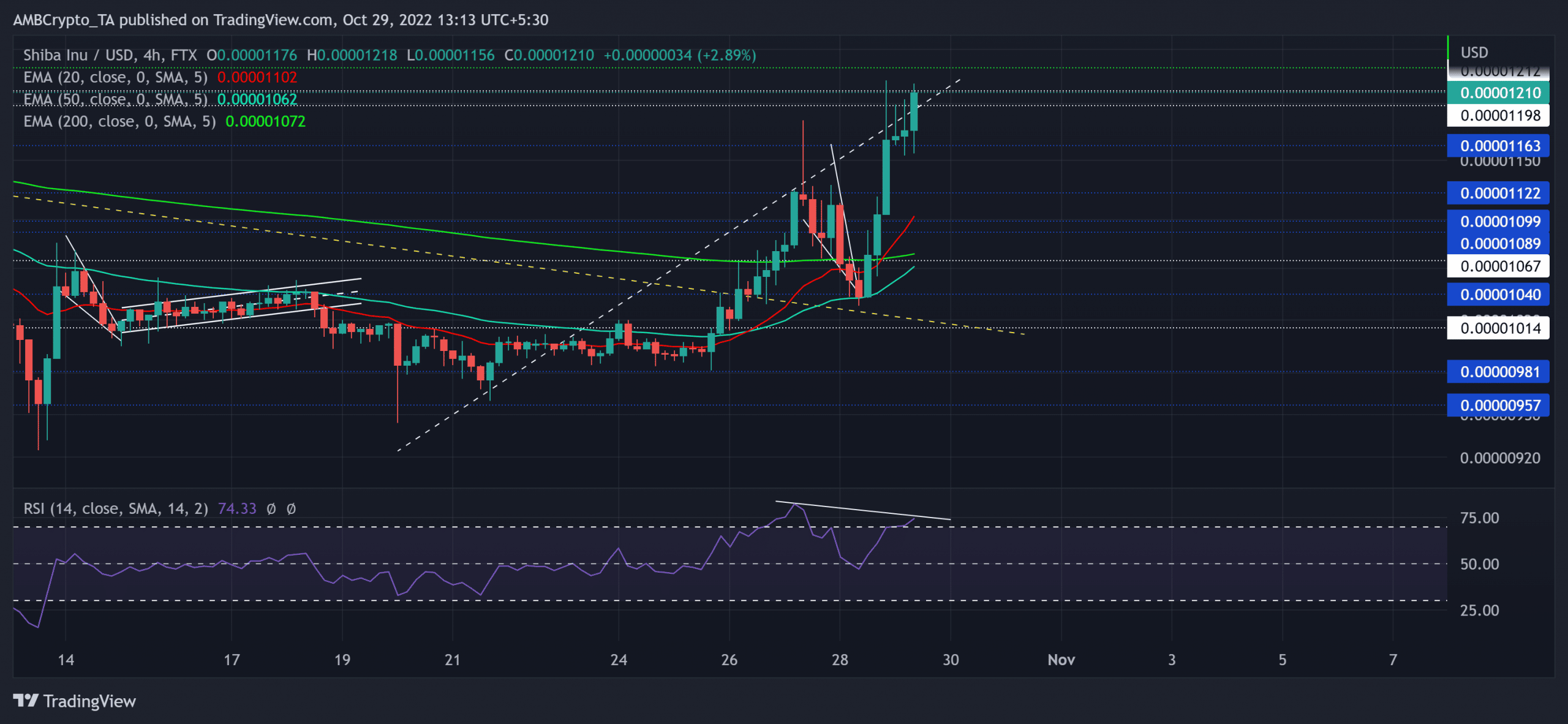Click the change value +0.00000034 (+2.89%)

coord(680,55)
